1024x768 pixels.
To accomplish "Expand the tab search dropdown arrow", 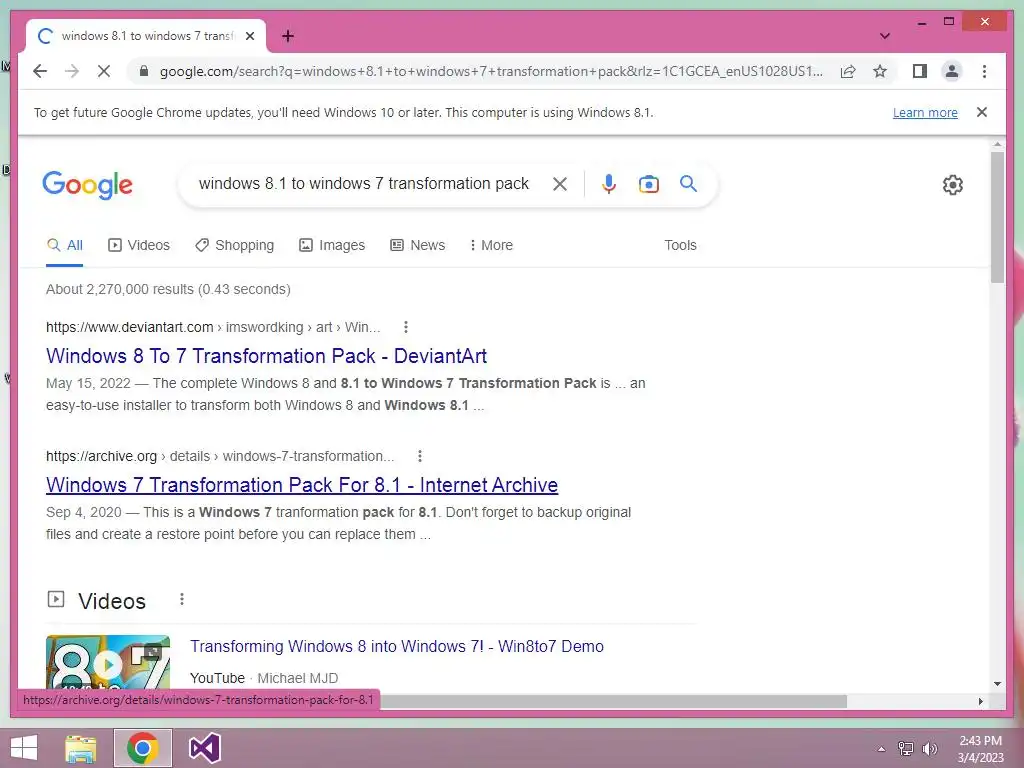I will [885, 36].
